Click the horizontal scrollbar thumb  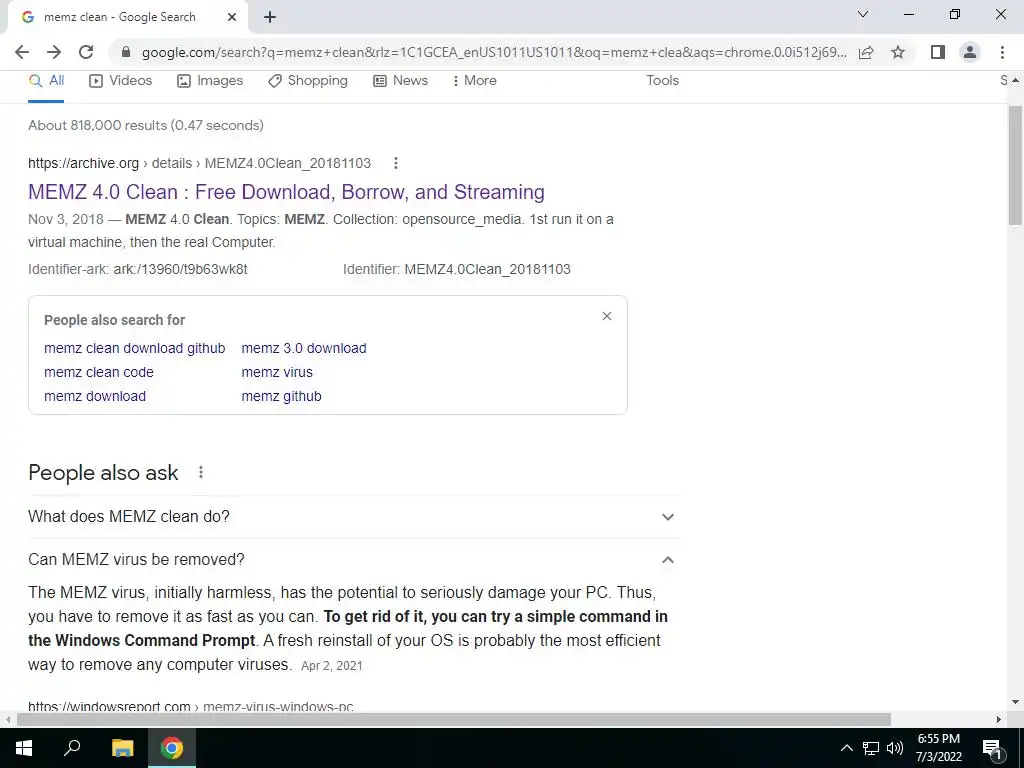[454, 719]
